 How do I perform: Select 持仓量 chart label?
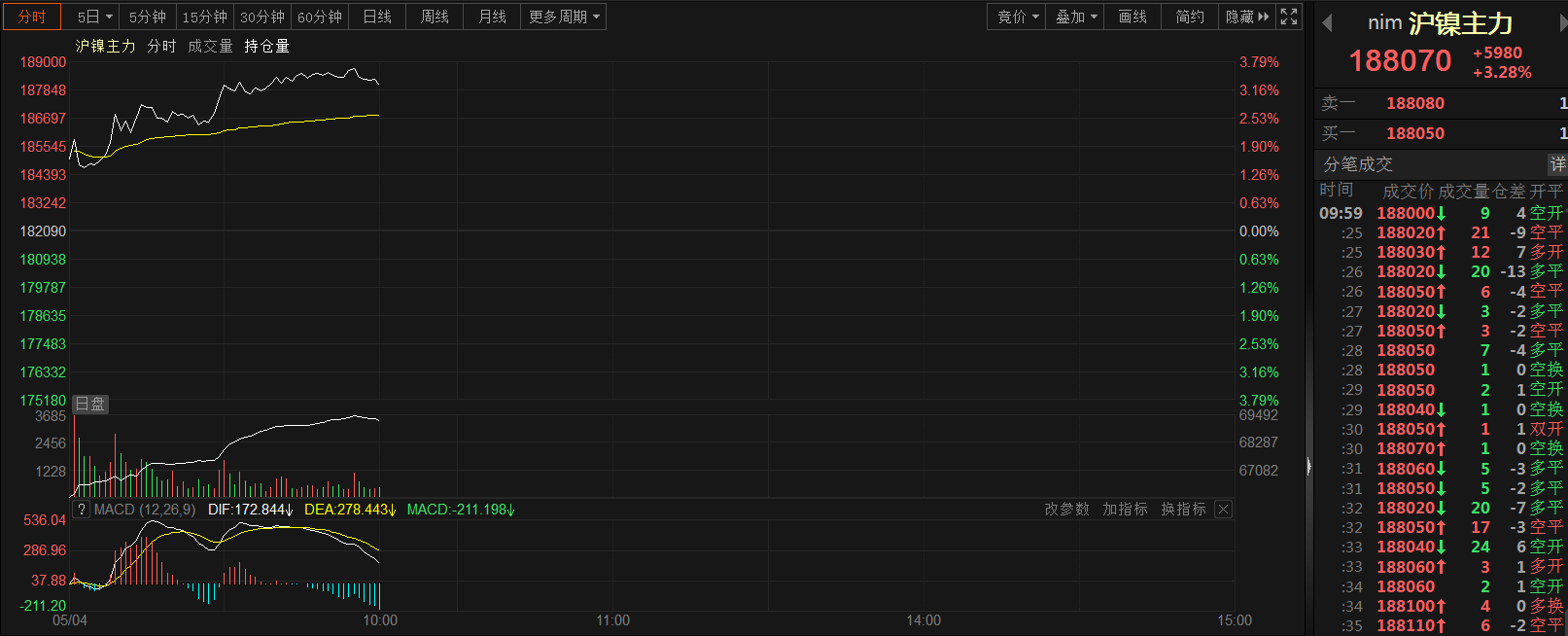[x=266, y=46]
